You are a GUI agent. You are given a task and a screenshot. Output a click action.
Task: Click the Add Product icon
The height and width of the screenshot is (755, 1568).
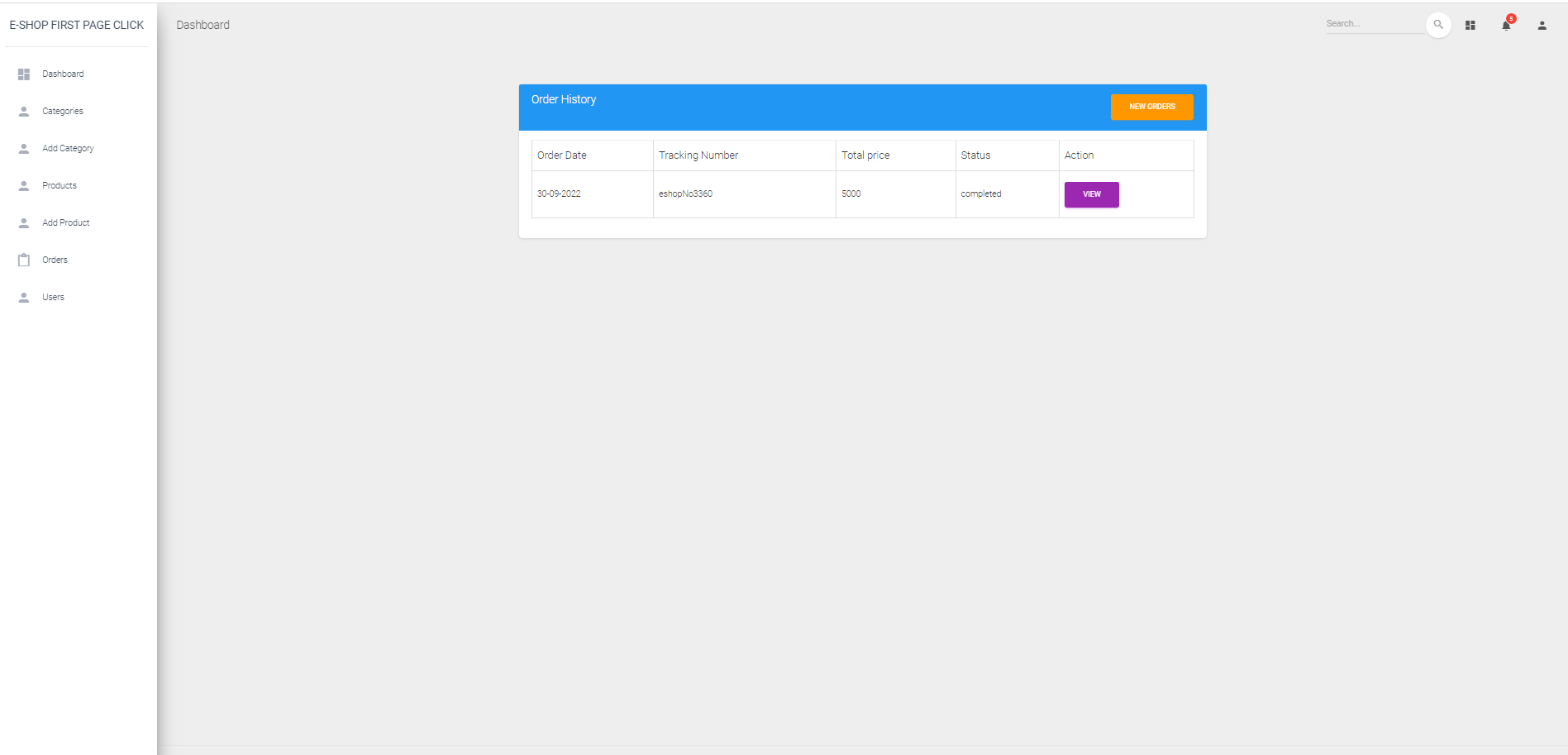click(x=24, y=222)
